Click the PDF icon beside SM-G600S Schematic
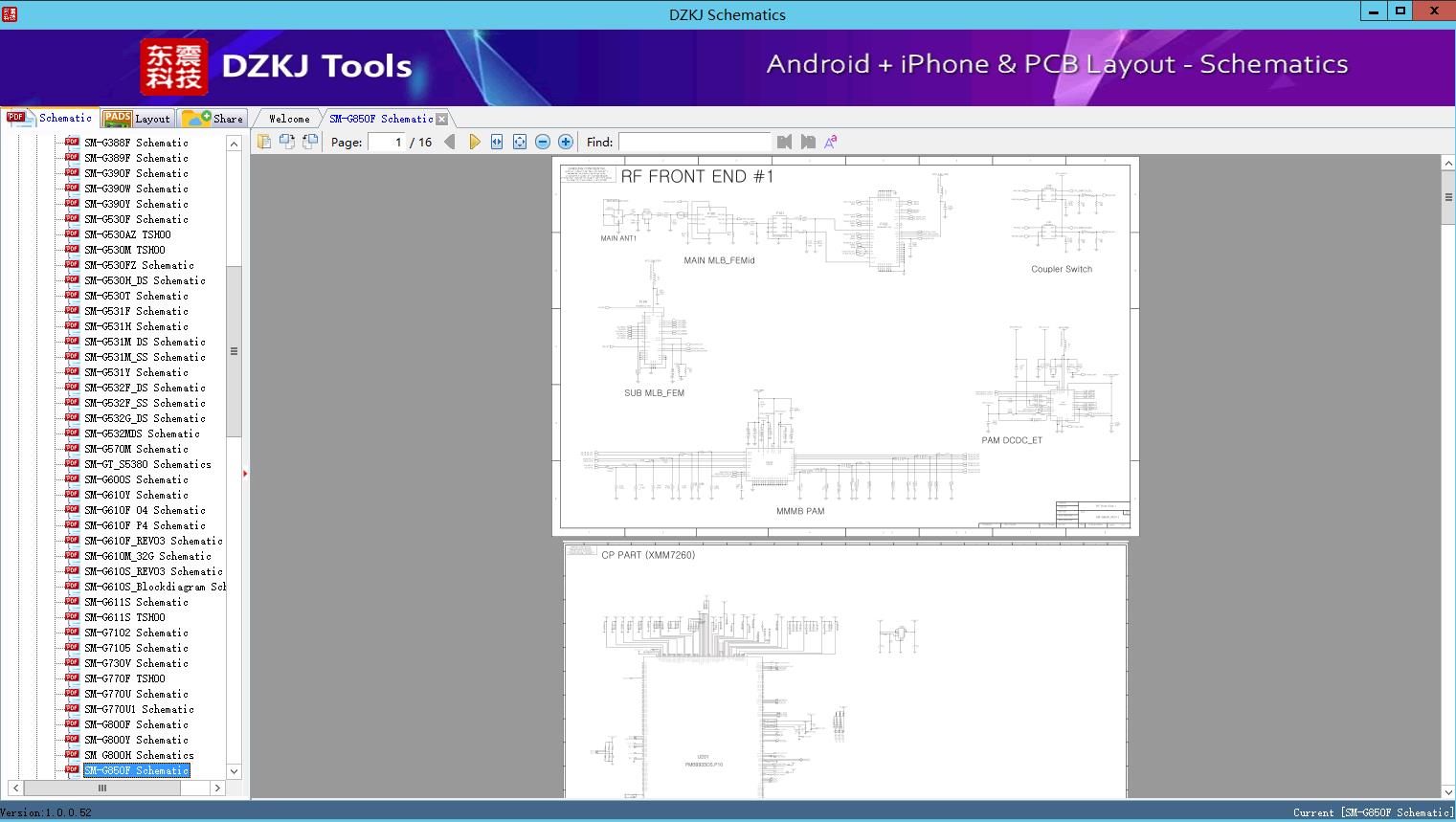Viewport: 1456px width, 822px height. pyautogui.click(x=72, y=479)
